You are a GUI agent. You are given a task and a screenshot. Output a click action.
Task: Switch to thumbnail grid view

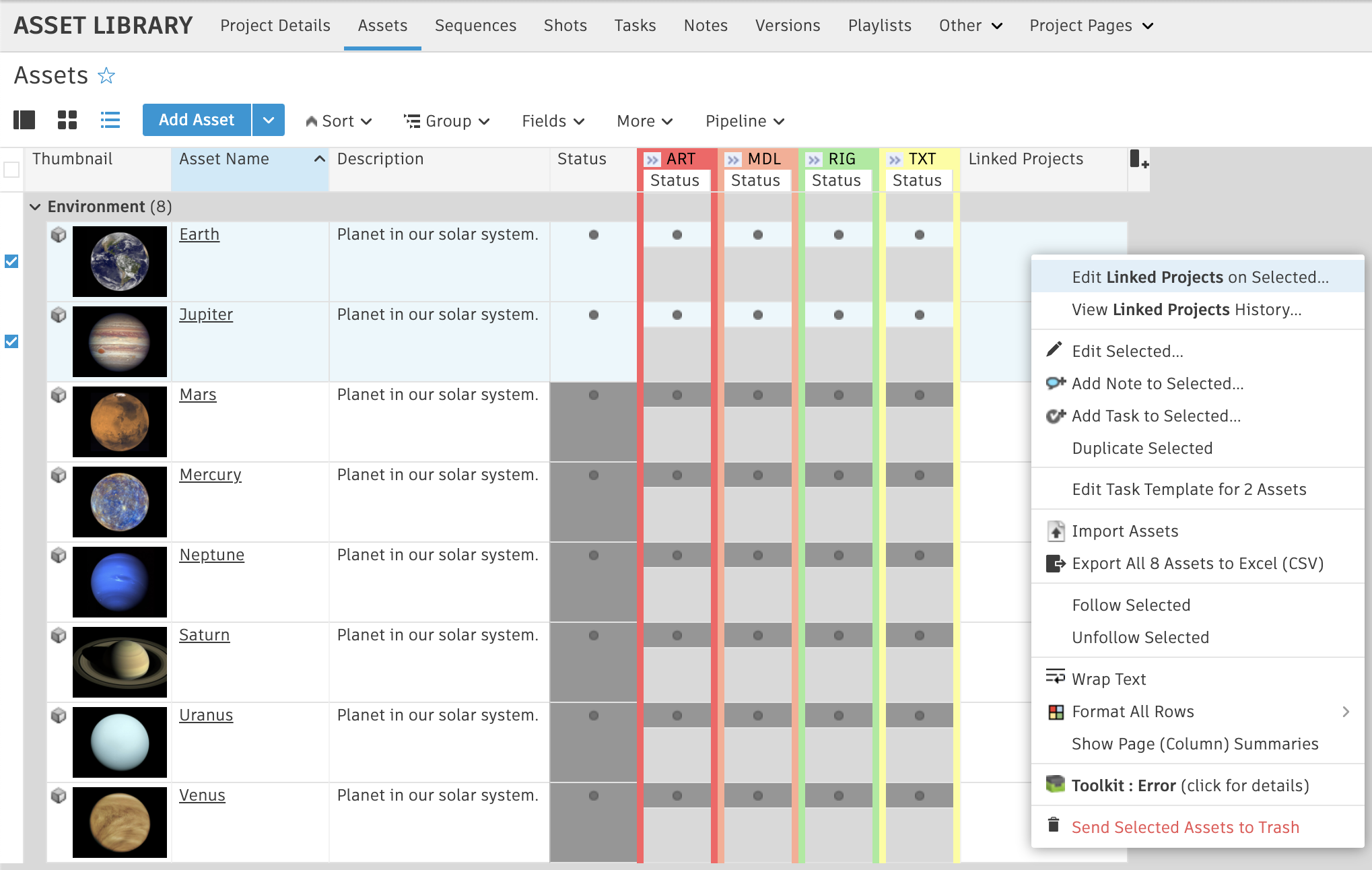pos(67,121)
